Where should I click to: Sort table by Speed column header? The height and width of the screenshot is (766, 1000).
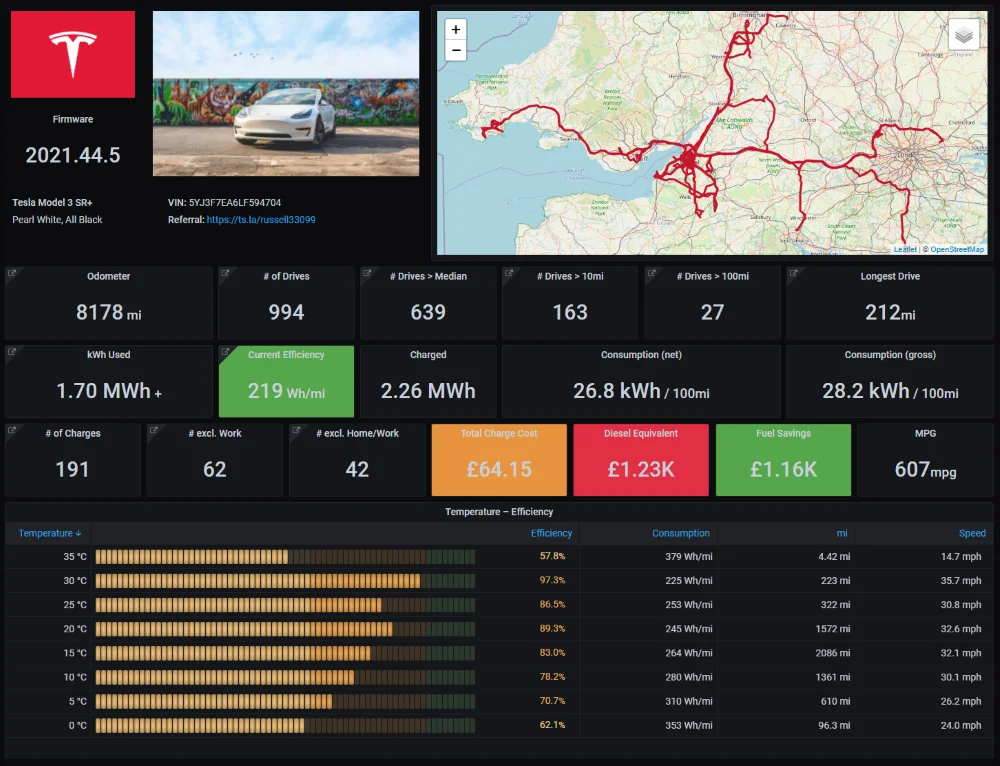pos(972,533)
